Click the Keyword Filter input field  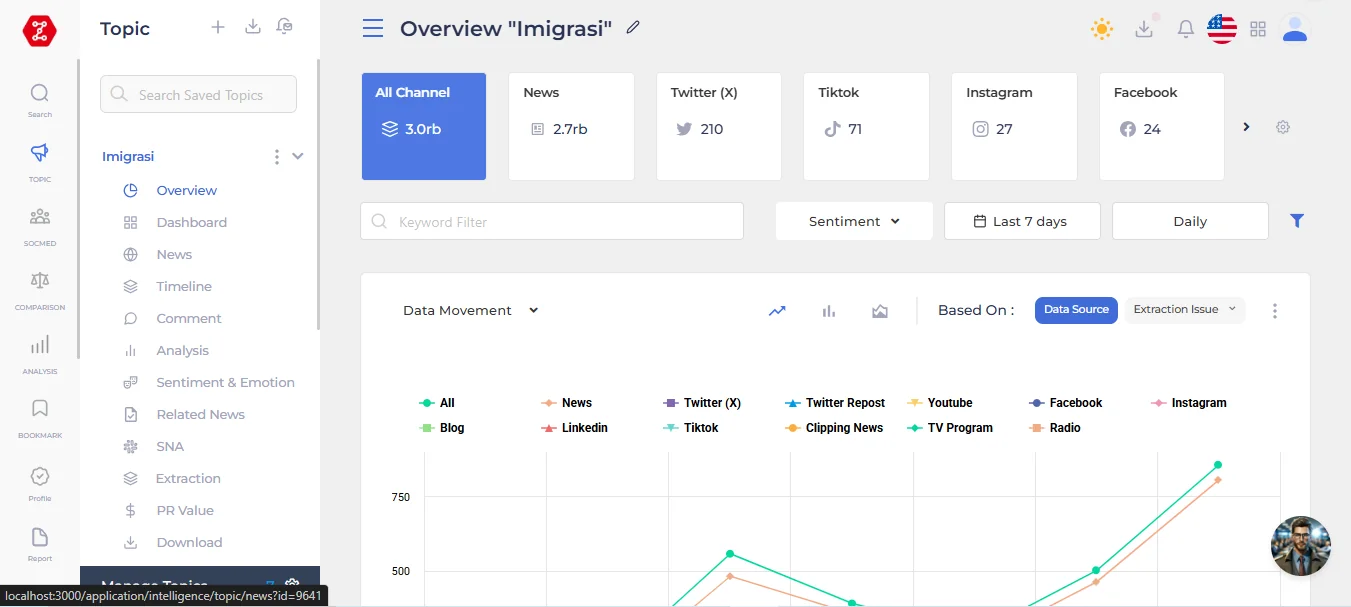[x=552, y=221]
